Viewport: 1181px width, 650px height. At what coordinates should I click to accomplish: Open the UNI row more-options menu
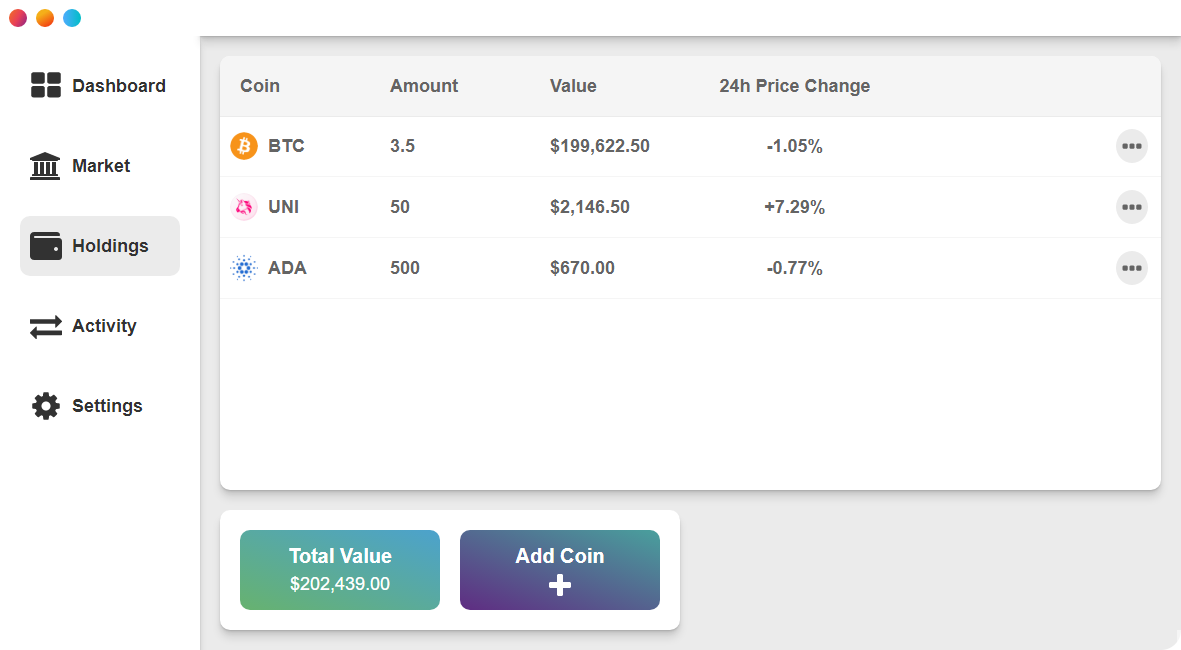point(1131,207)
